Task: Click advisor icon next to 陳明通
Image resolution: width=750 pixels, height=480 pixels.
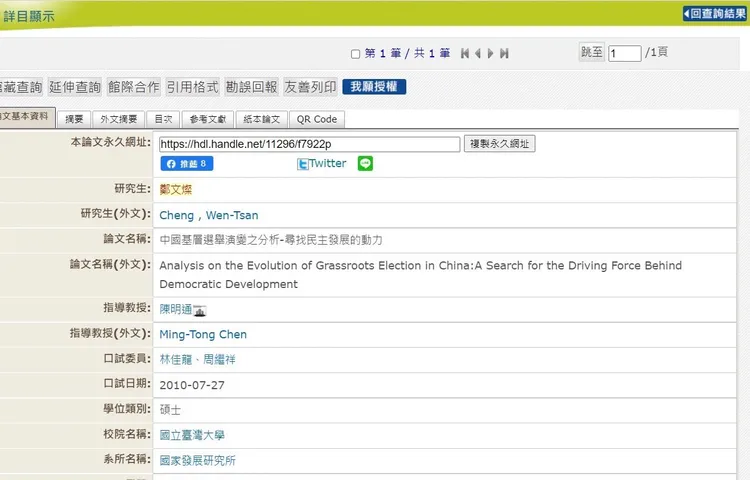Action: [x=200, y=311]
